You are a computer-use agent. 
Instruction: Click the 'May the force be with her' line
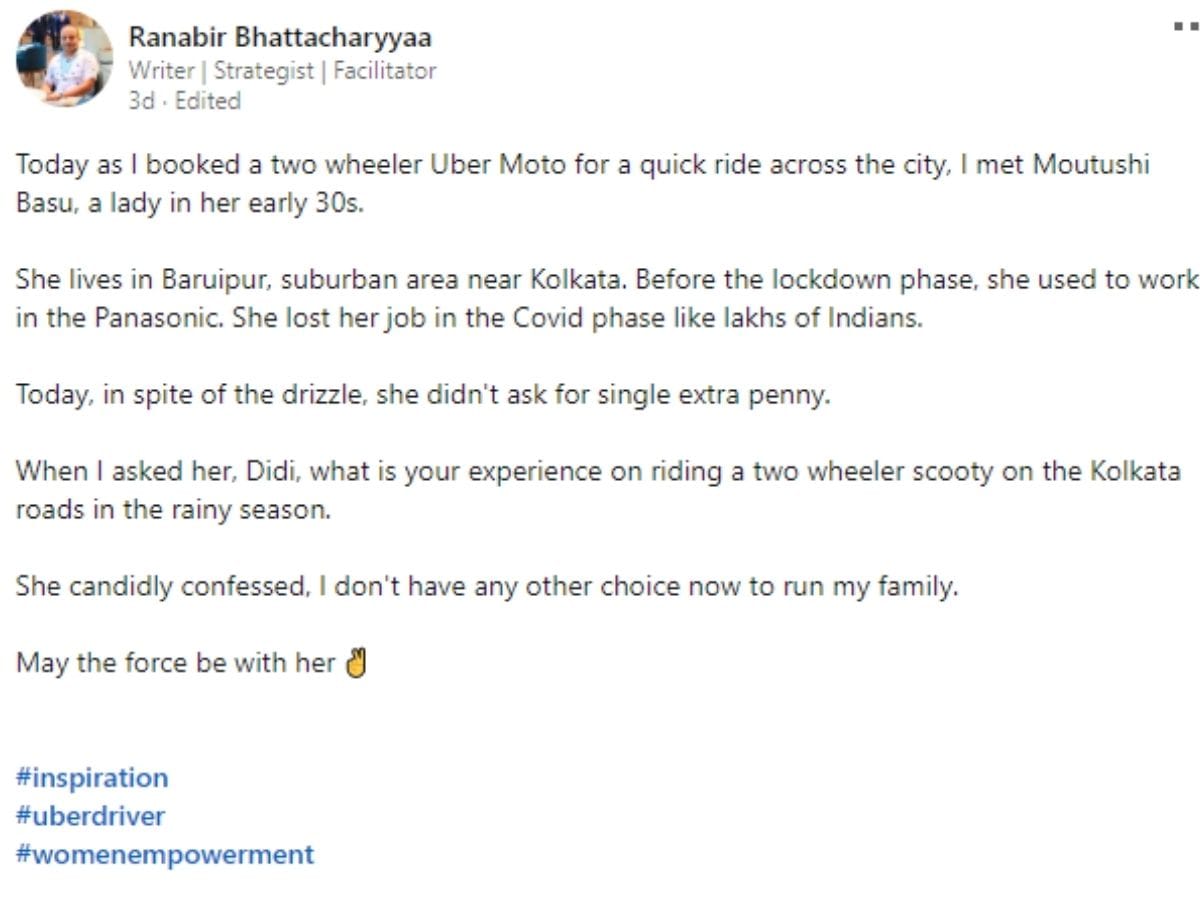[x=175, y=663]
